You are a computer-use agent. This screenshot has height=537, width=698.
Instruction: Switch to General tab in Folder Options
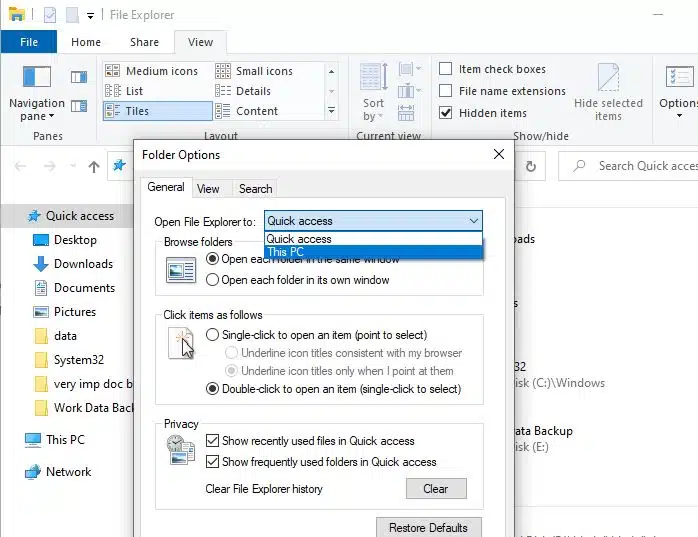[166, 187]
